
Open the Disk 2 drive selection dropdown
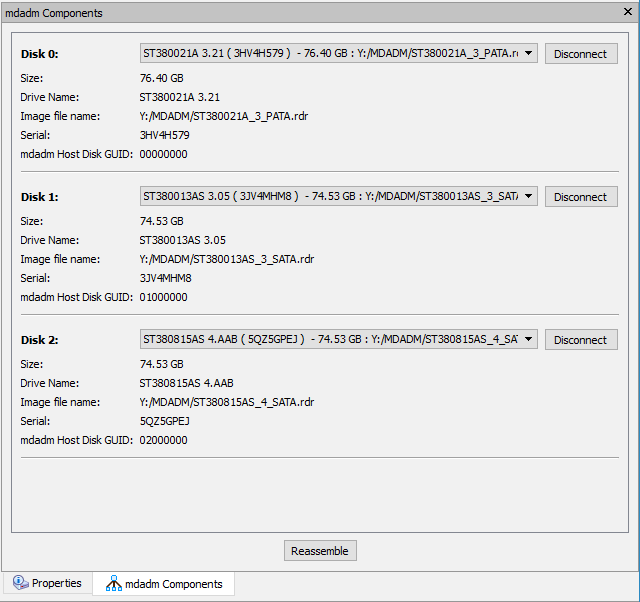[338, 340]
